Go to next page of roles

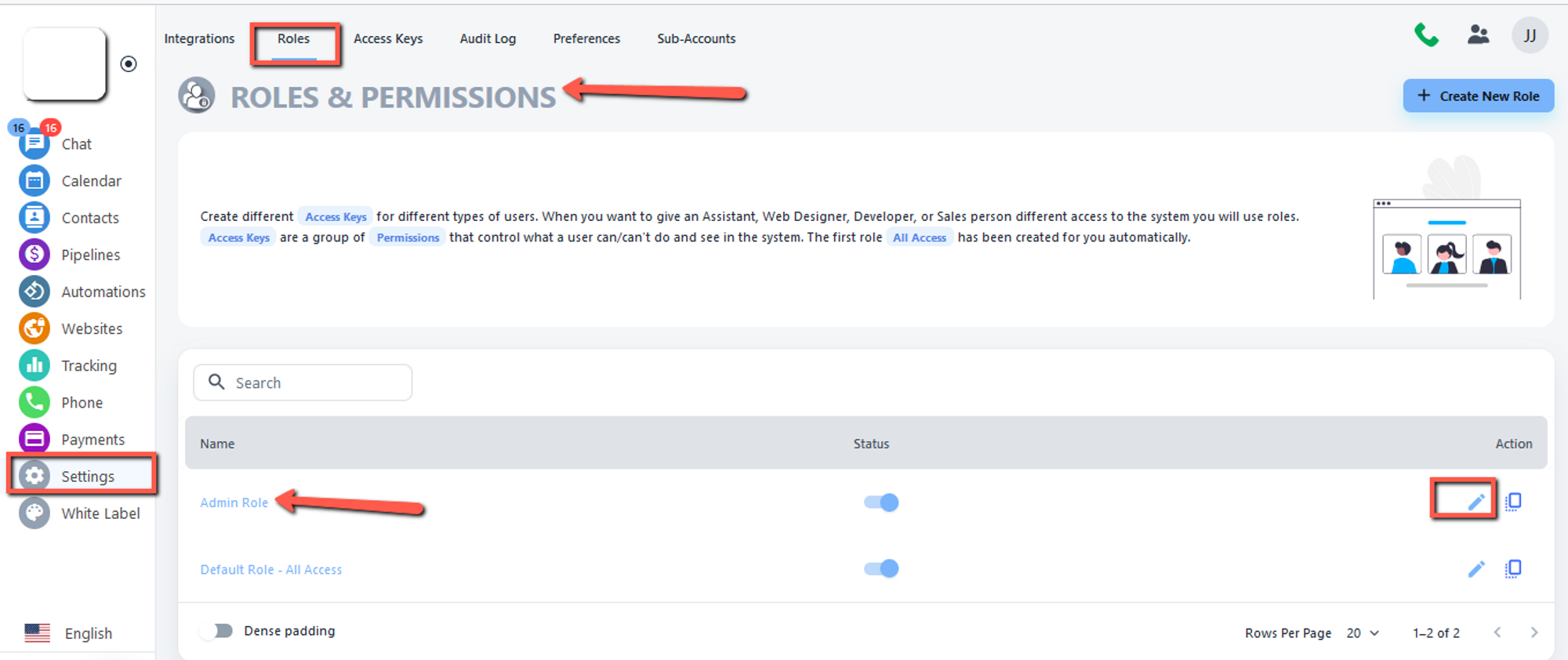pyautogui.click(x=1534, y=633)
